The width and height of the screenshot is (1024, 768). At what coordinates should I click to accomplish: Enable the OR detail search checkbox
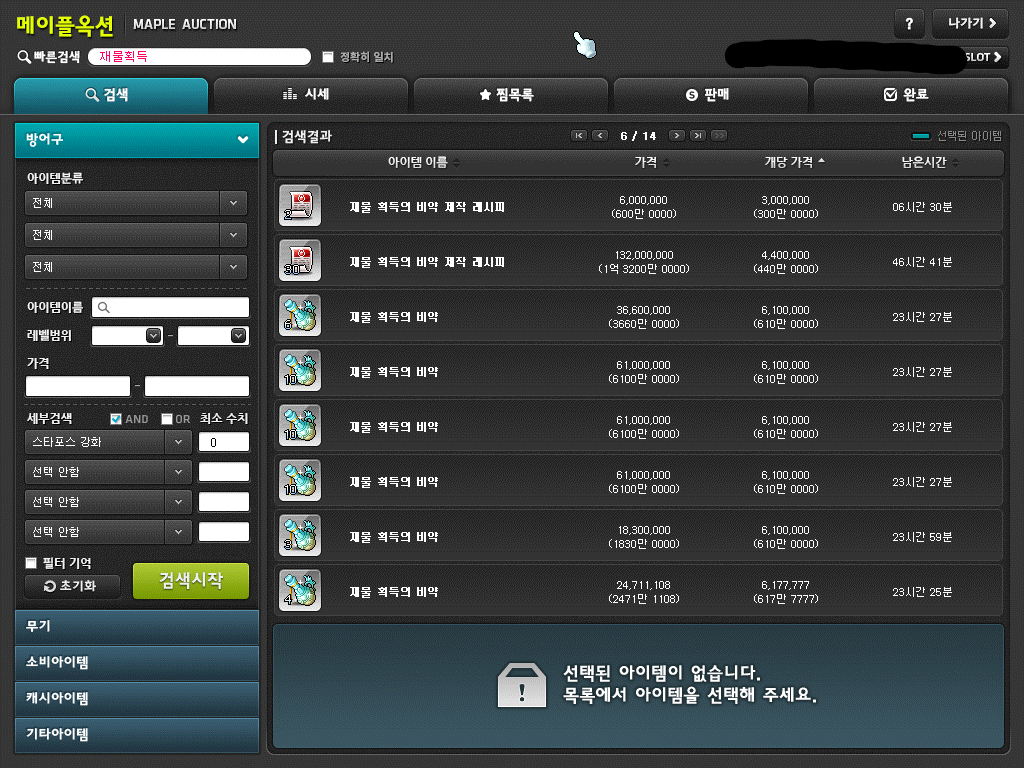[x=167, y=419]
